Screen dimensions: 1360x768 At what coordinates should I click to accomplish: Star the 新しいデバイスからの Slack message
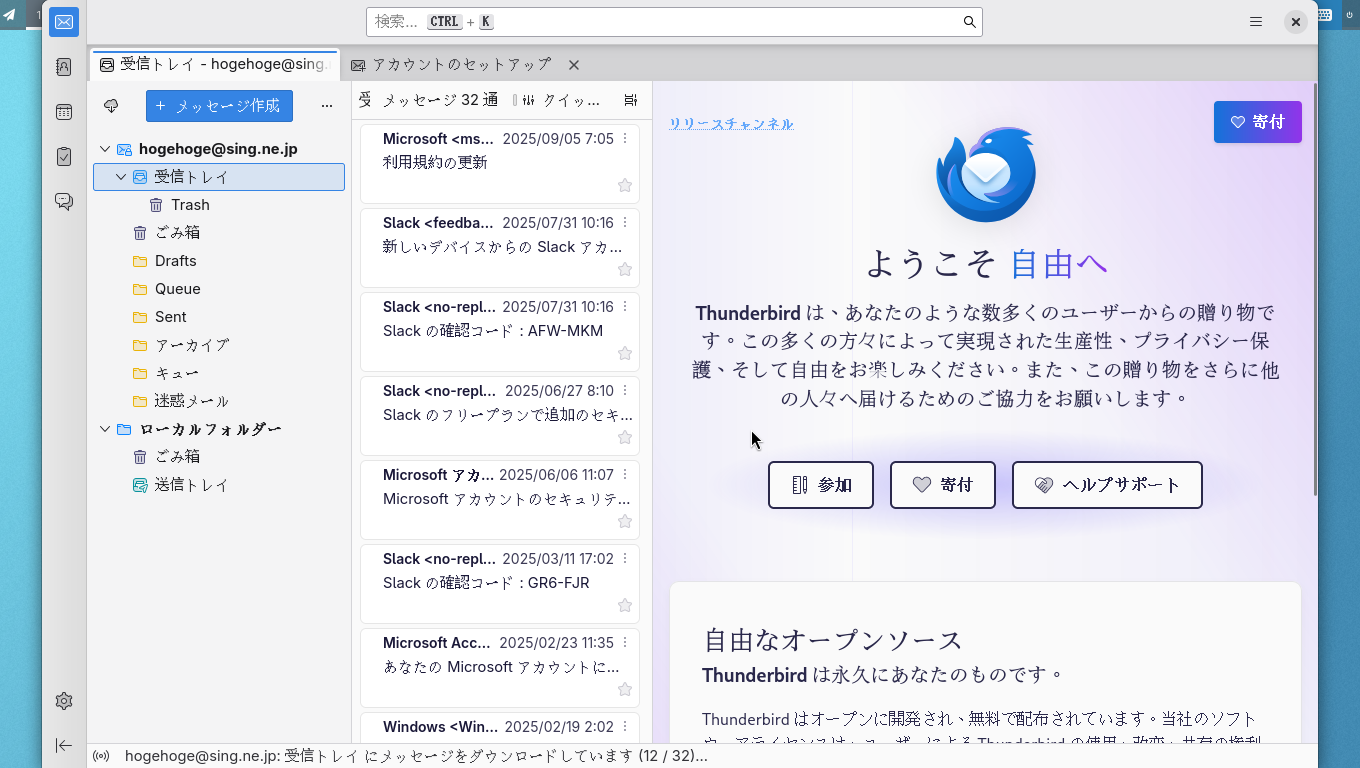[625, 269]
